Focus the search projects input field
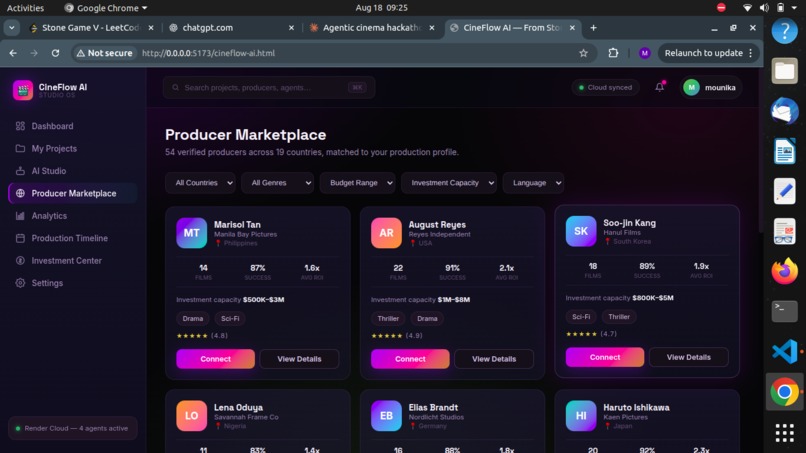The width and height of the screenshot is (806, 453). click(x=269, y=87)
